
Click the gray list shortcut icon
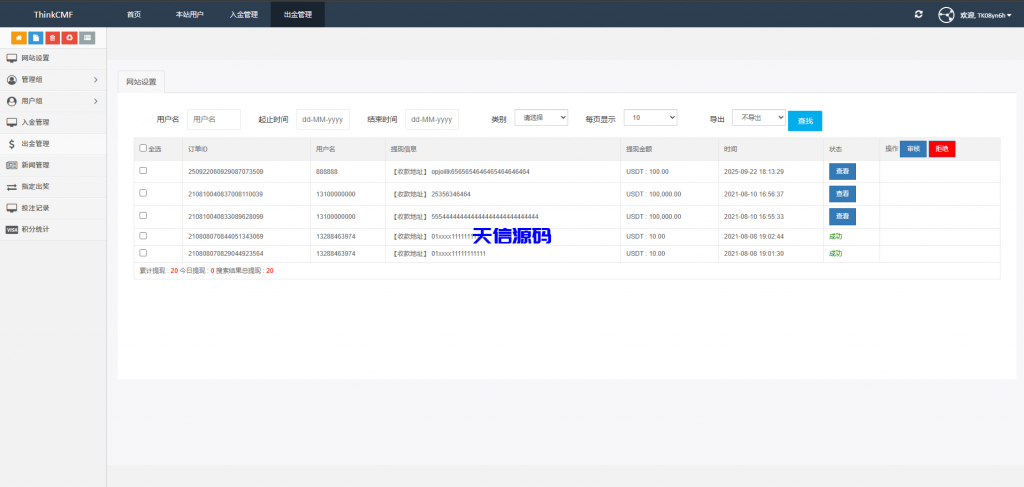[87, 38]
